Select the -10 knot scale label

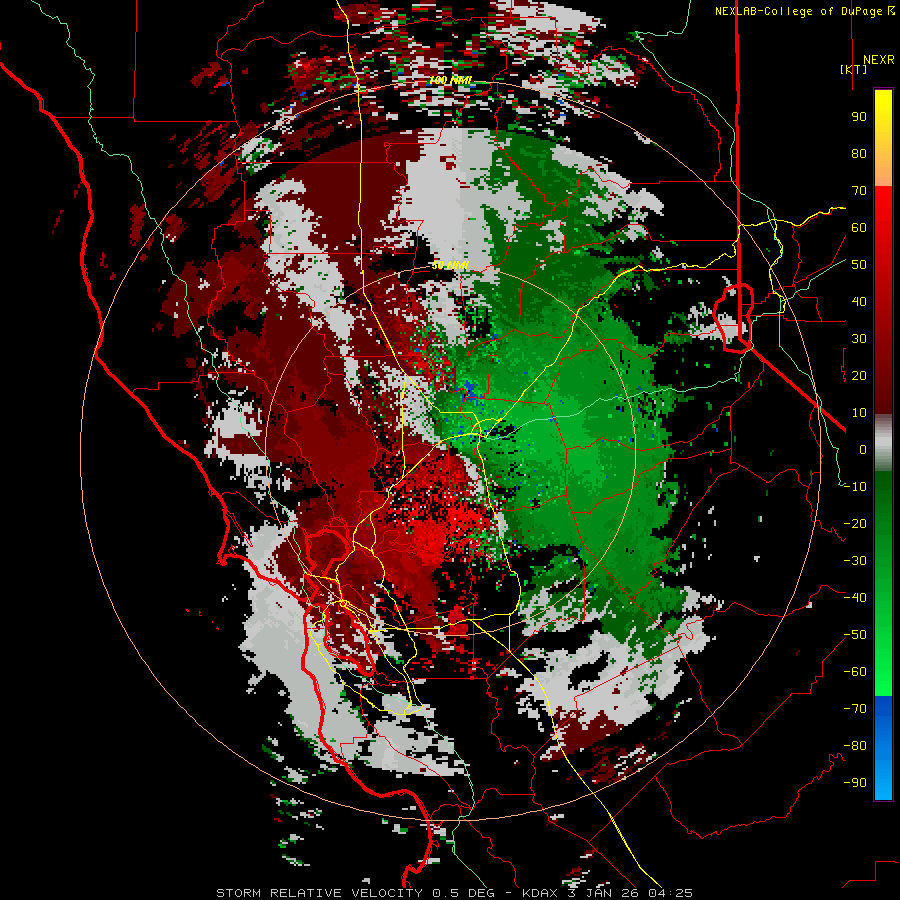click(x=855, y=487)
